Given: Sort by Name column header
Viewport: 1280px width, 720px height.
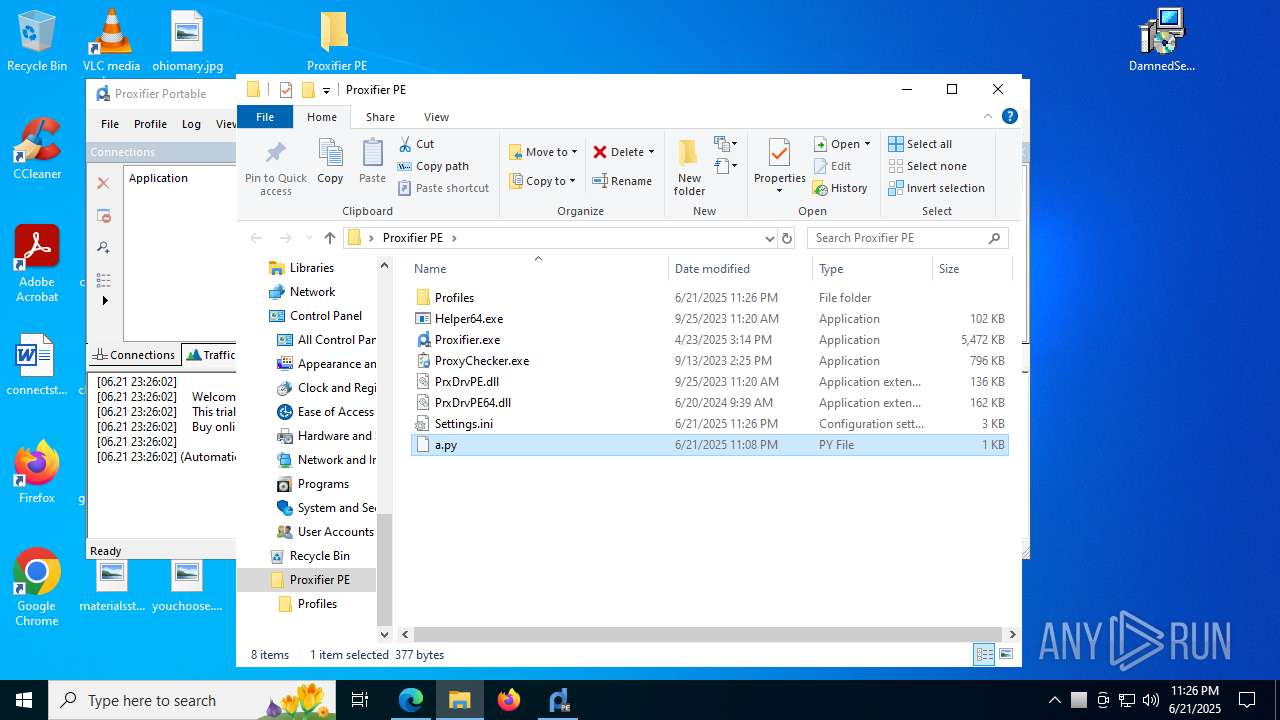Looking at the screenshot, I should 538,269.
